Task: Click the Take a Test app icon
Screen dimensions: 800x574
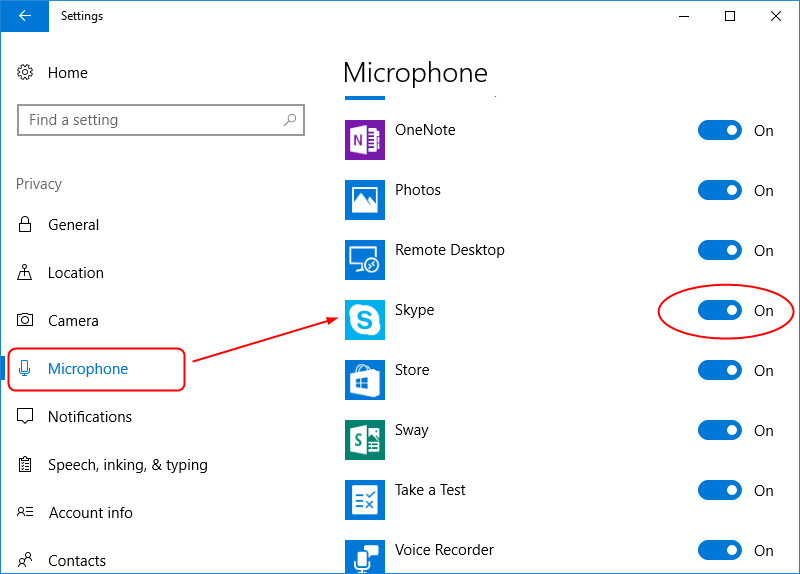Action: [365, 500]
